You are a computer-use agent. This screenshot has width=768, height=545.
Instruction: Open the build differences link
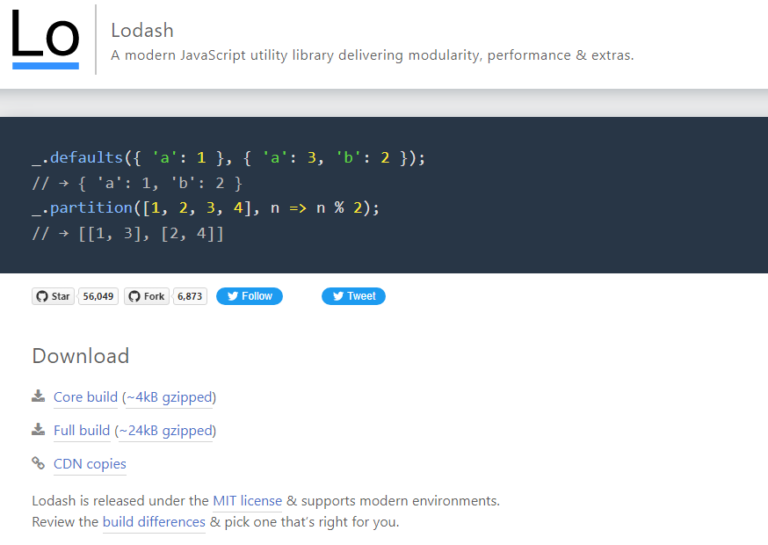click(x=153, y=522)
